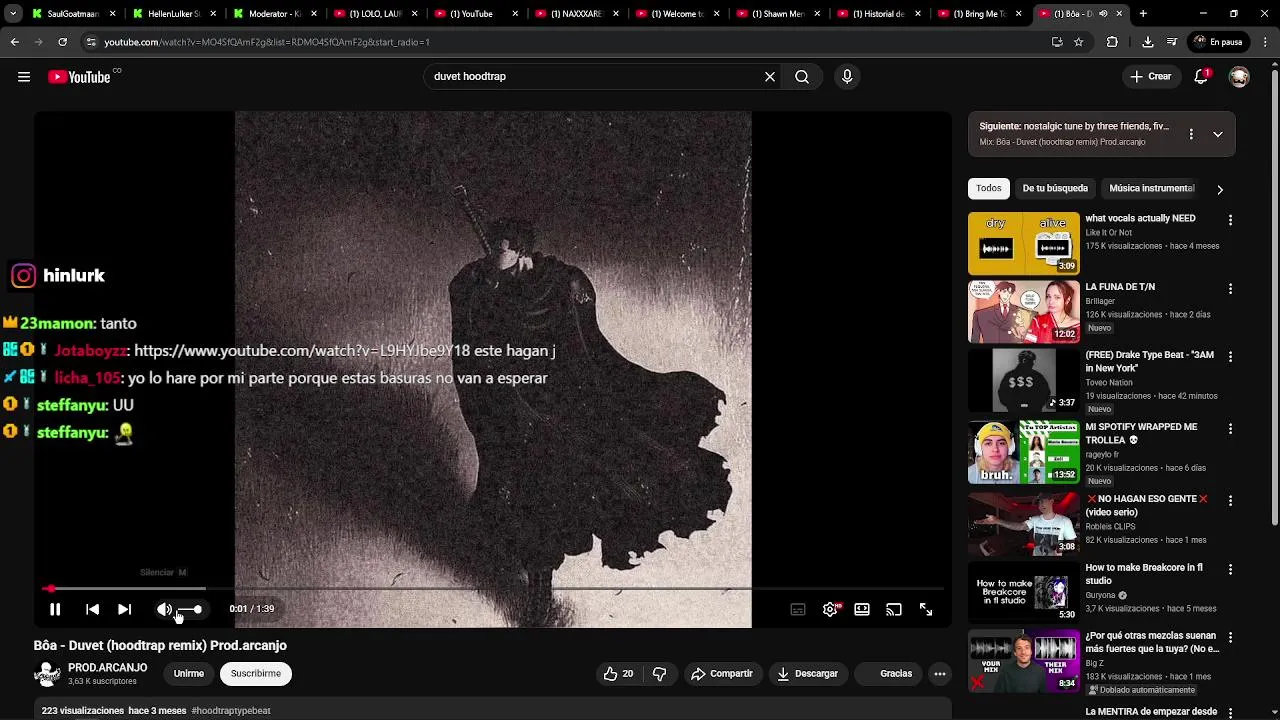This screenshot has width=1280, height=720.
Task: Click the Unirme membership button
Action: tap(188, 674)
